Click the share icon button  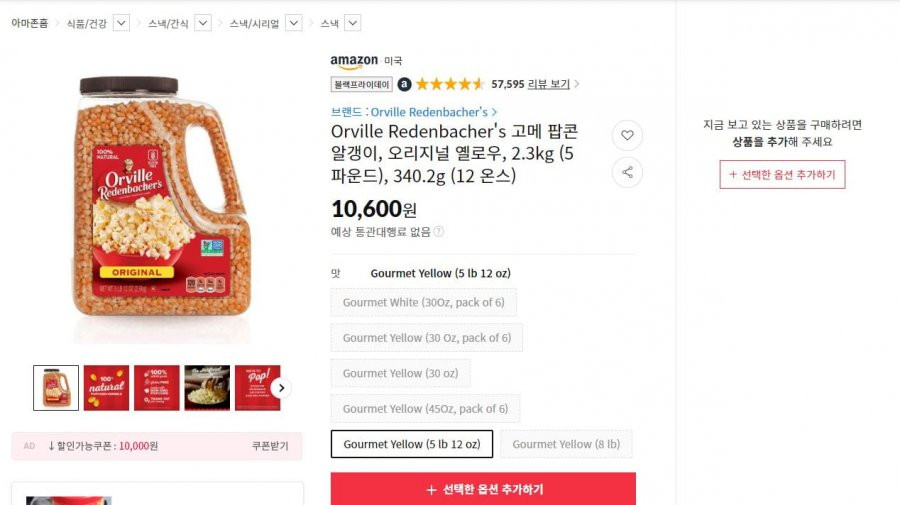627,172
